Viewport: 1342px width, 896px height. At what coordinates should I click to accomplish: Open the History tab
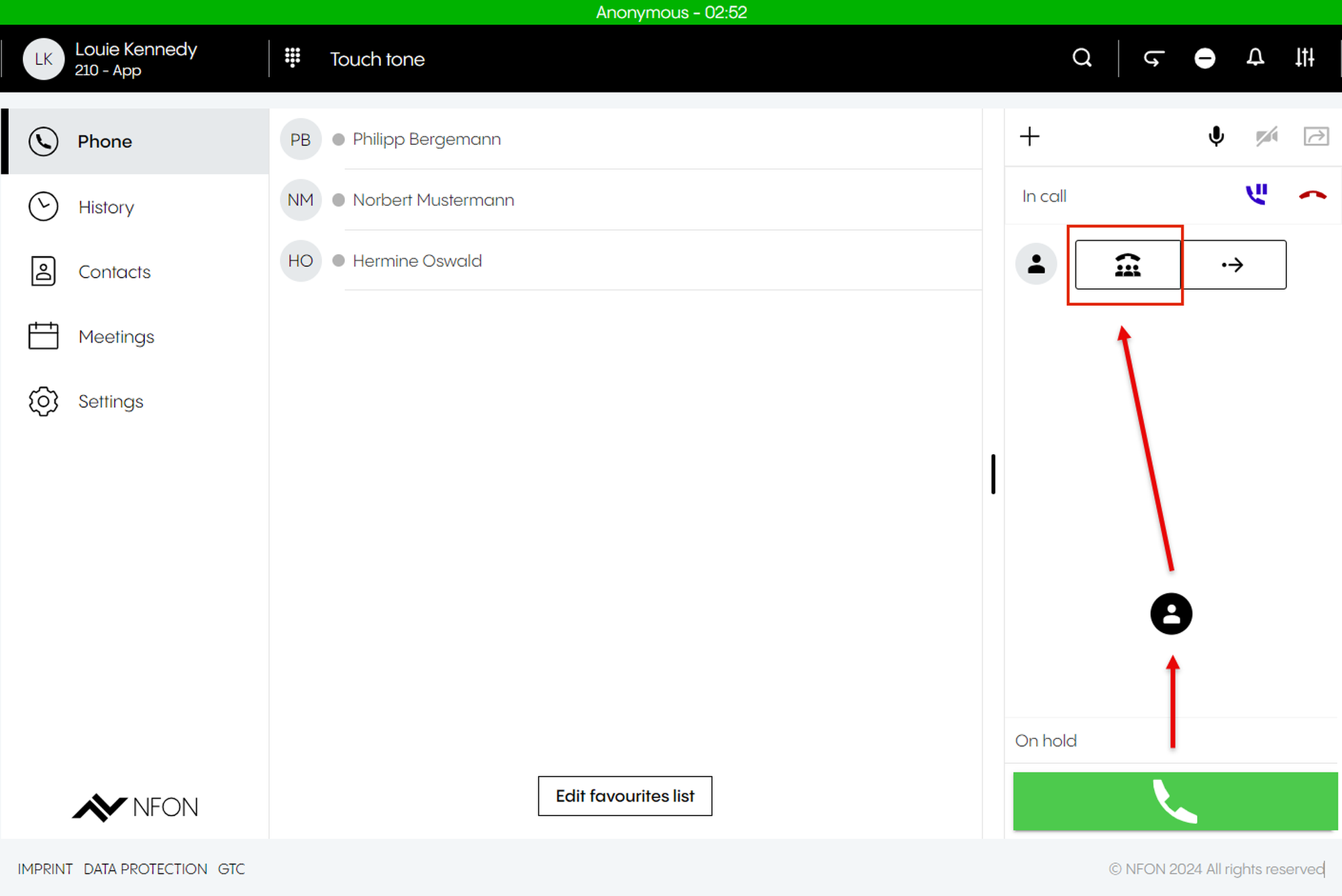coord(106,207)
